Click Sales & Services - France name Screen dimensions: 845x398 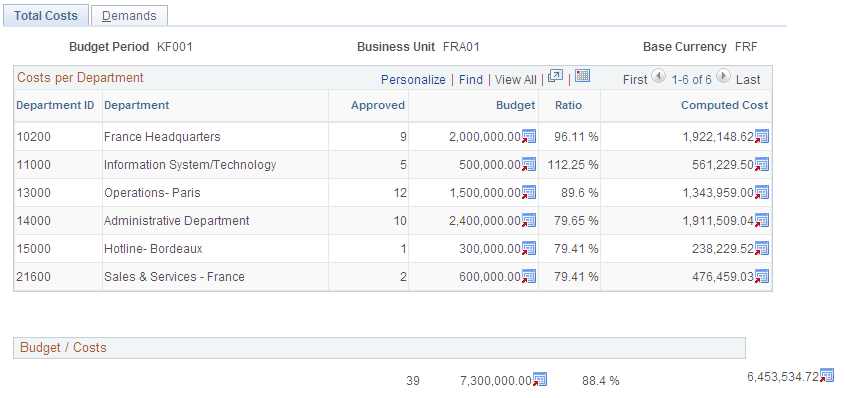coord(174,277)
